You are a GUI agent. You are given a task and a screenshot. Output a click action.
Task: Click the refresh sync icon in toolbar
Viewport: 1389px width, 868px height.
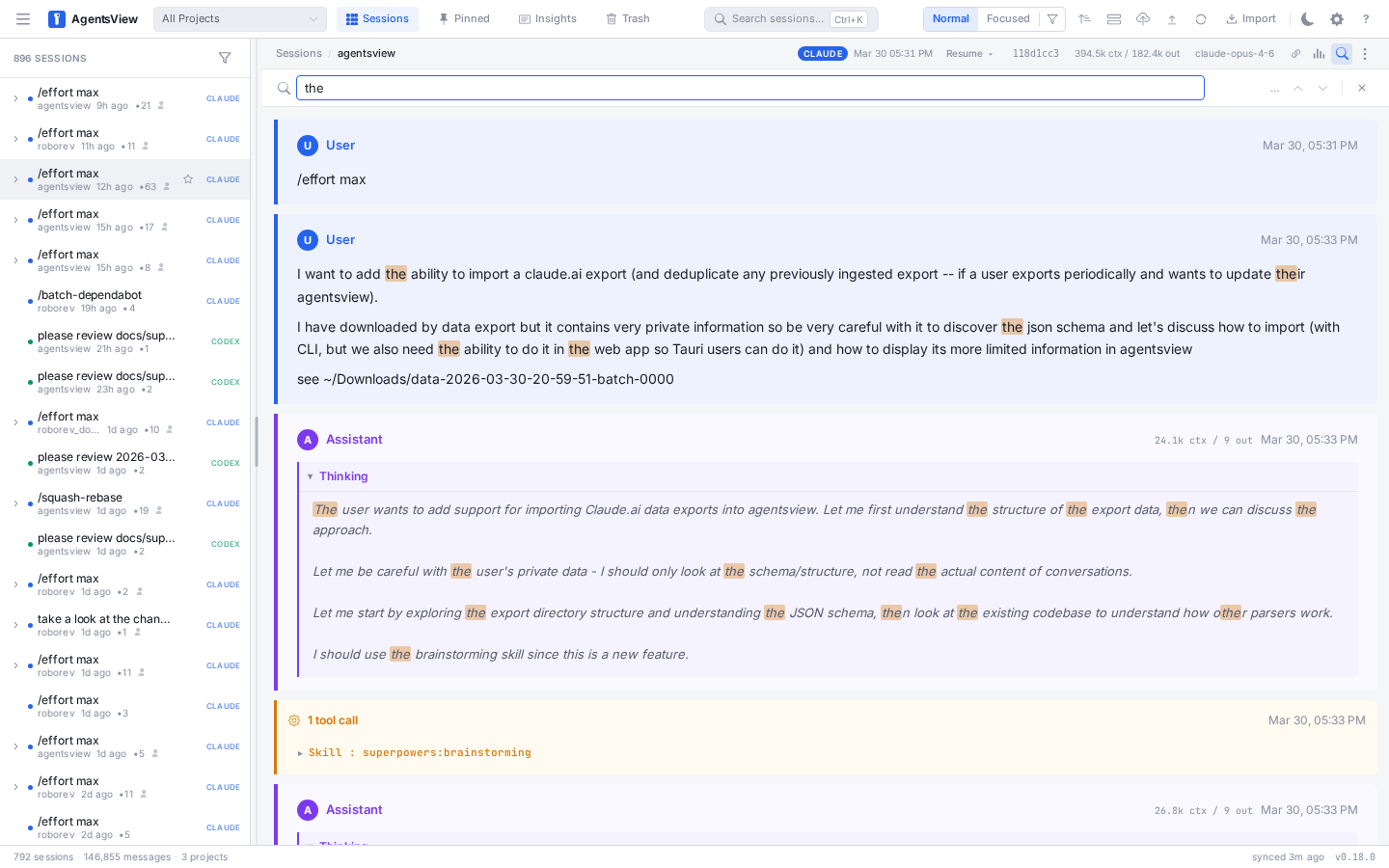(x=1201, y=19)
